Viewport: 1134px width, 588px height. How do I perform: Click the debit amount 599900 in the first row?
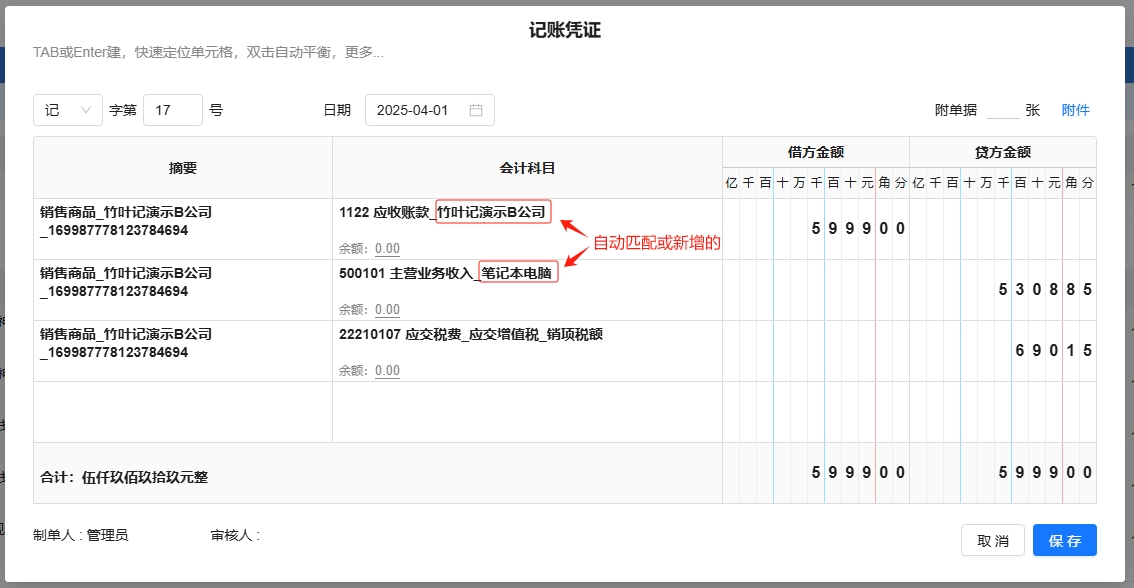[x=858, y=229]
